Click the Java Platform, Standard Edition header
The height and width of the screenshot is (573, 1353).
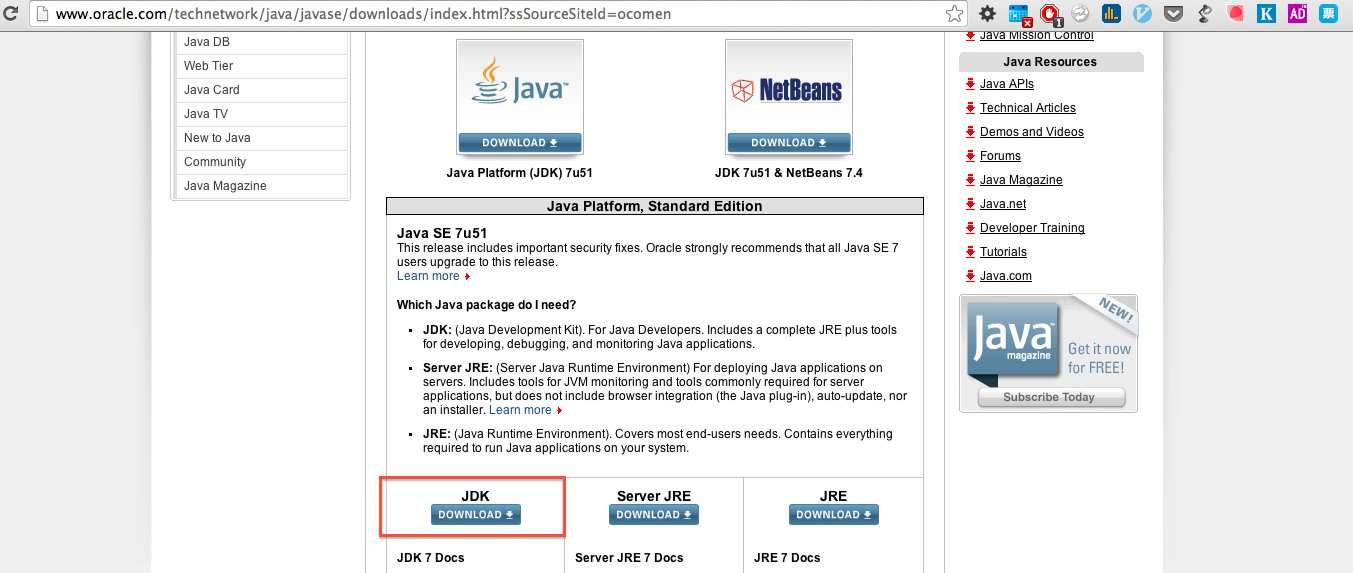coord(655,206)
